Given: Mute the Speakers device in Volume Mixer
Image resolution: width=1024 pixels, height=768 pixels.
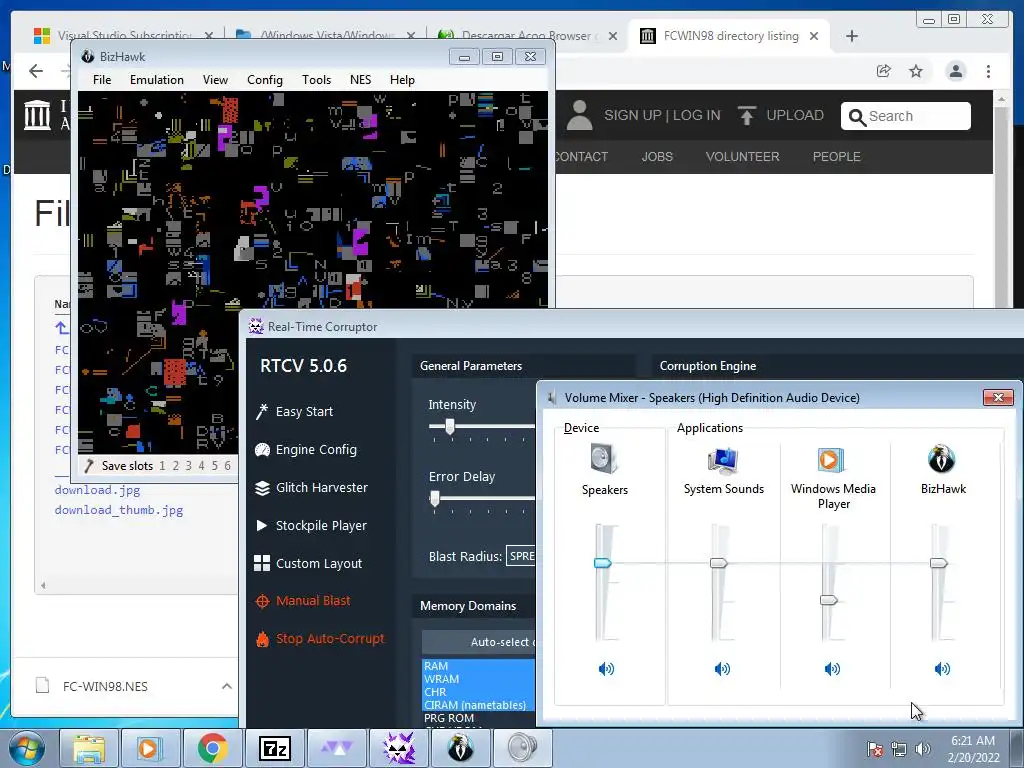Looking at the screenshot, I should tap(606, 668).
